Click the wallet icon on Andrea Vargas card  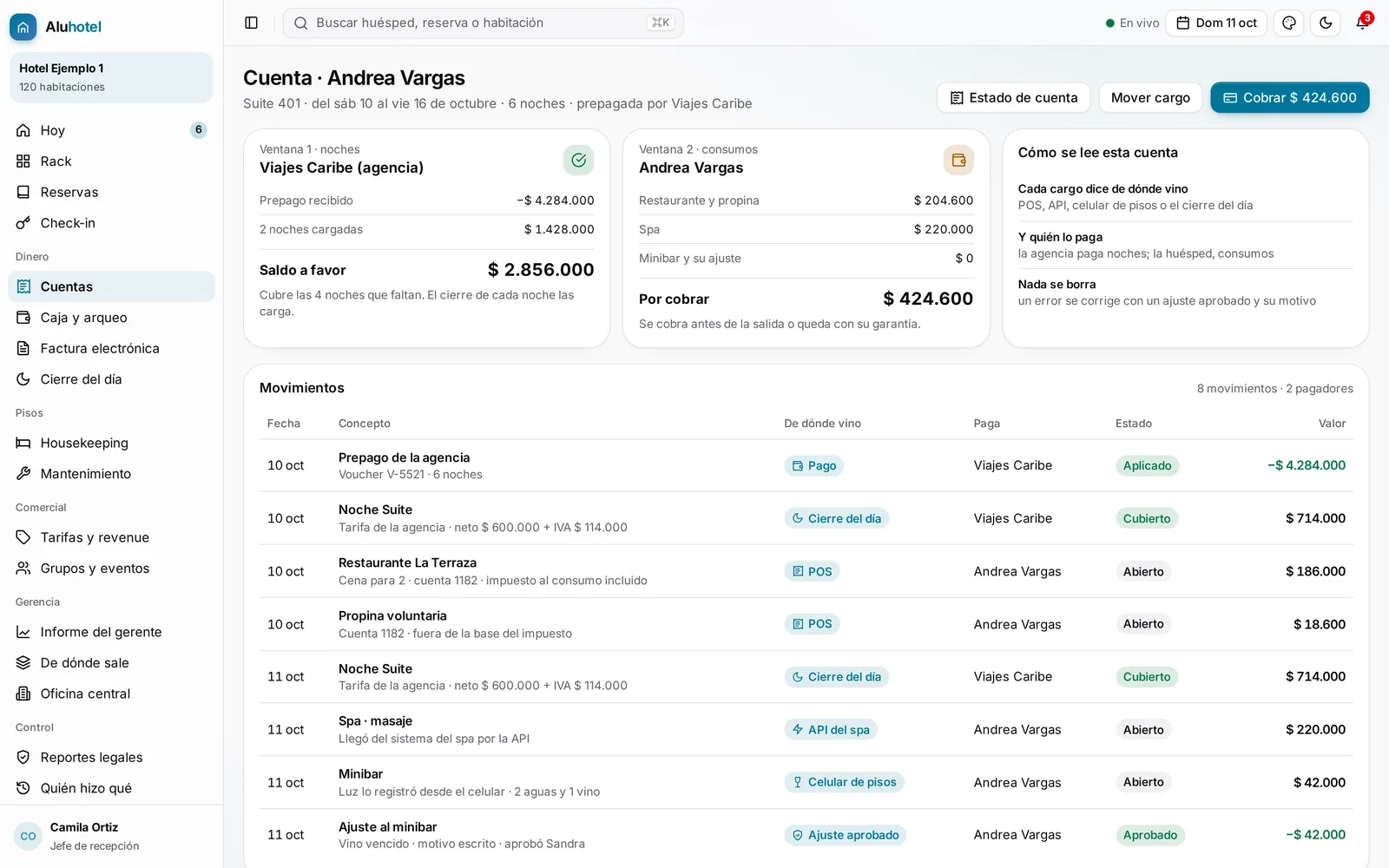point(958,160)
